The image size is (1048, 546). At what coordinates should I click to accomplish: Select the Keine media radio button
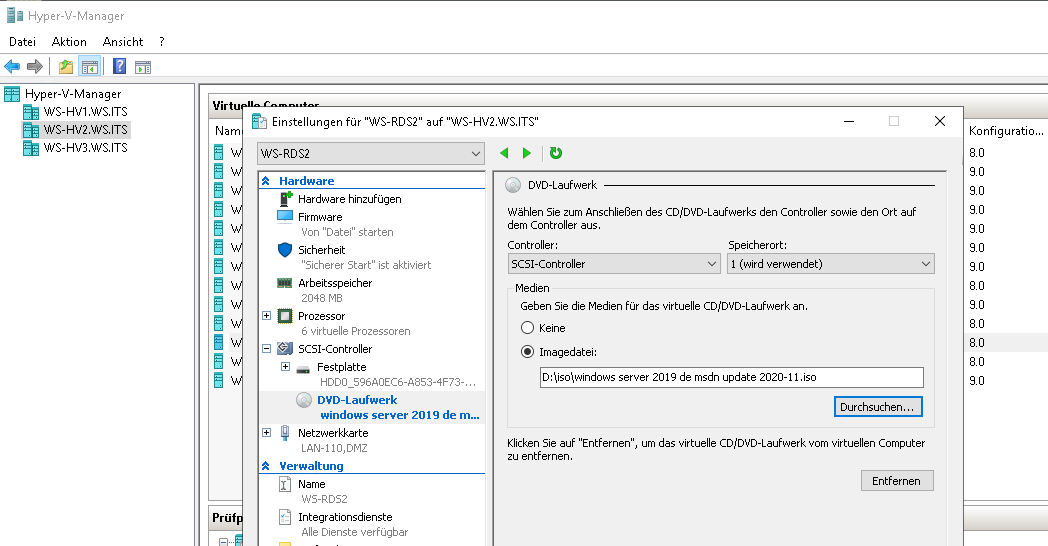pyautogui.click(x=527, y=327)
